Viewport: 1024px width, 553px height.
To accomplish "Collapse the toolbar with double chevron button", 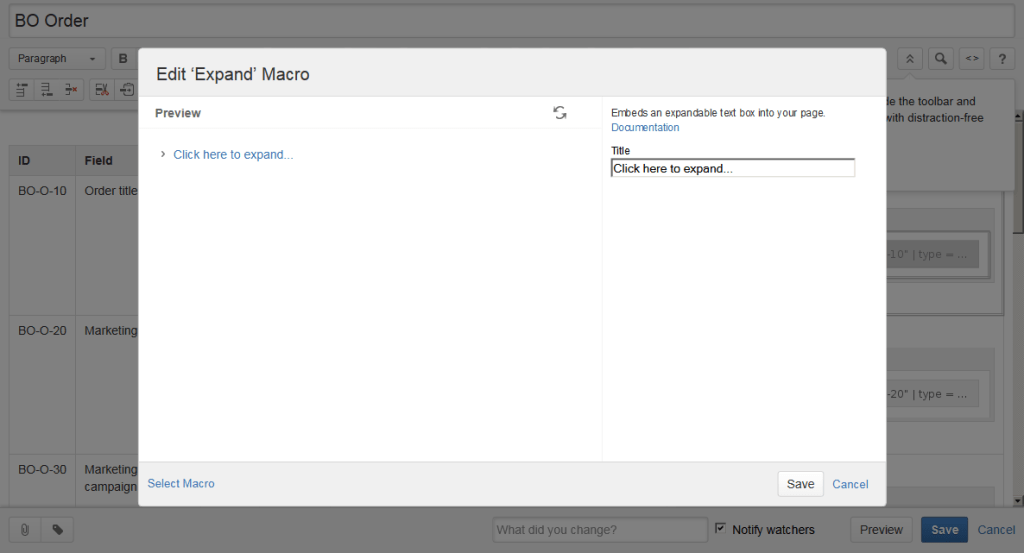I will tap(909, 59).
